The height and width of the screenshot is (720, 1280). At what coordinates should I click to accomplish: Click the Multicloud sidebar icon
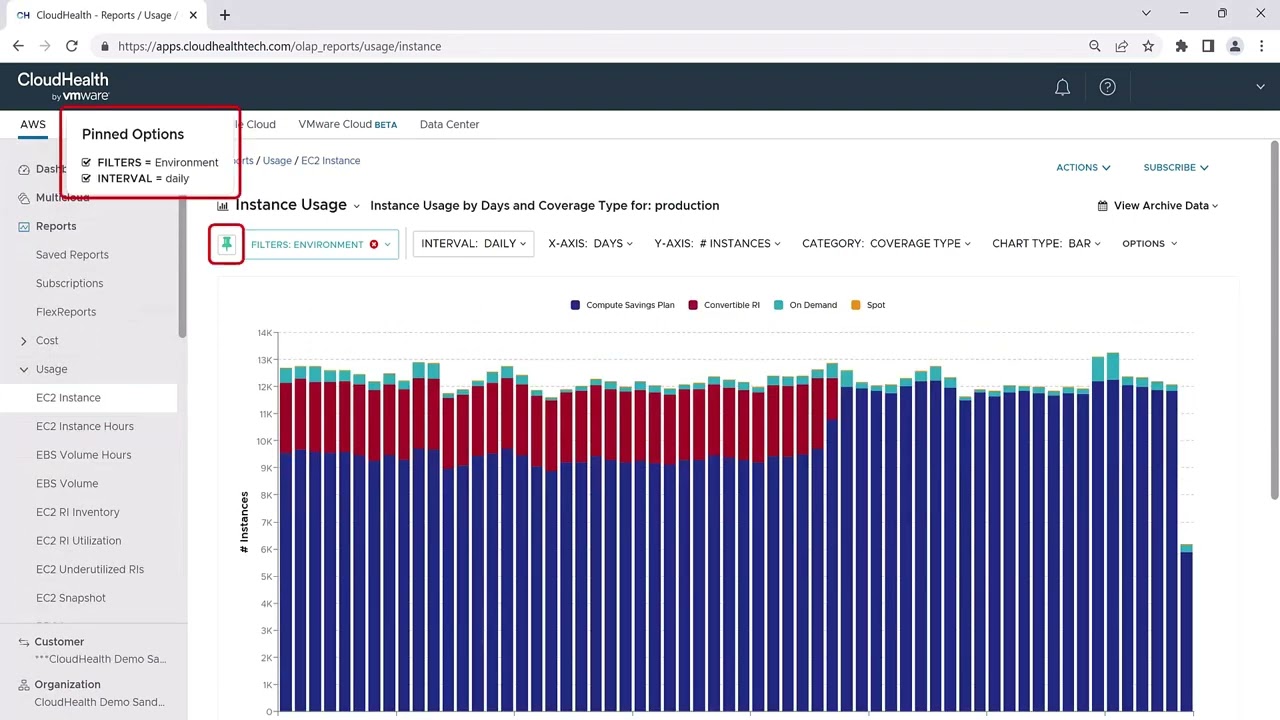24,198
